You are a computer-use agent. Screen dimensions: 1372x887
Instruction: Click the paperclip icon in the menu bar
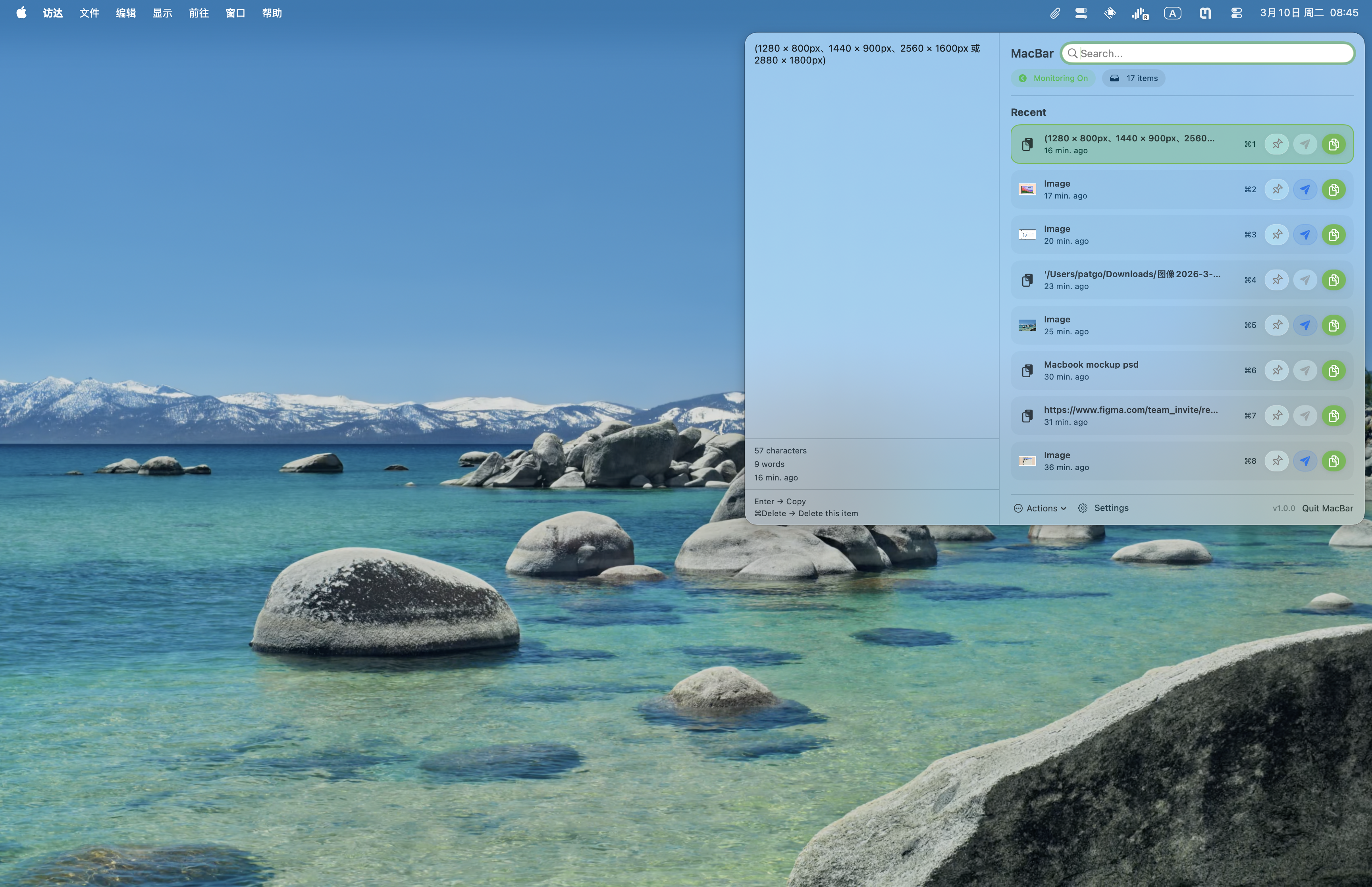pos(1055,13)
